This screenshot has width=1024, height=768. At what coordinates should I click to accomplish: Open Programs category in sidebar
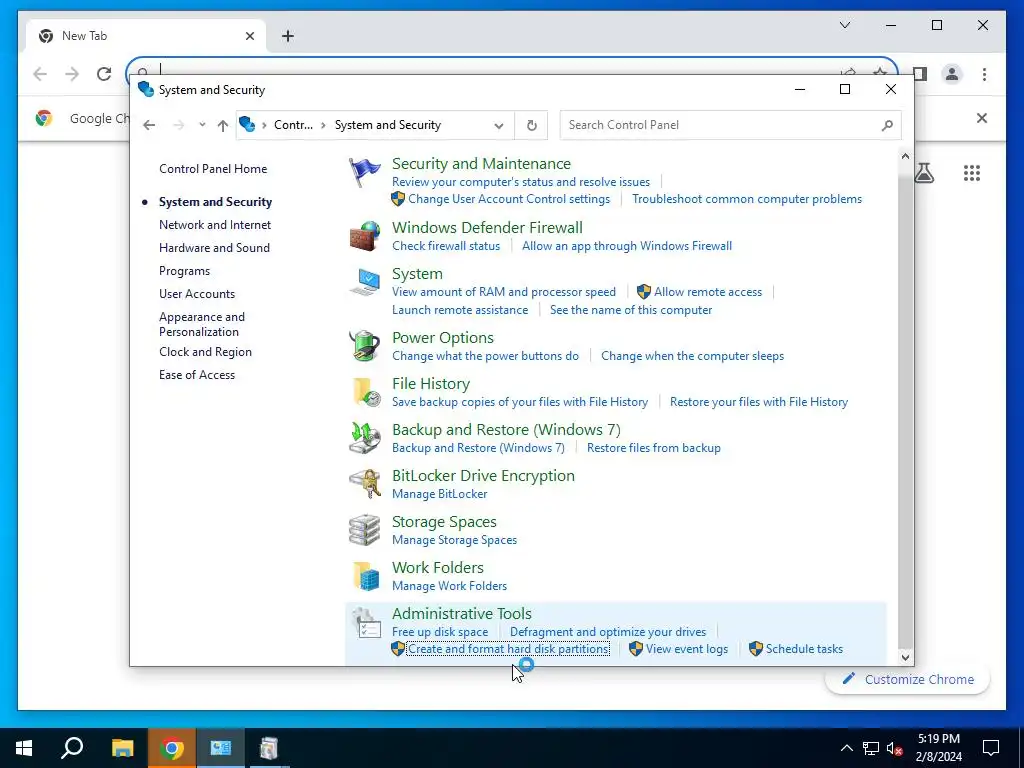point(184,271)
